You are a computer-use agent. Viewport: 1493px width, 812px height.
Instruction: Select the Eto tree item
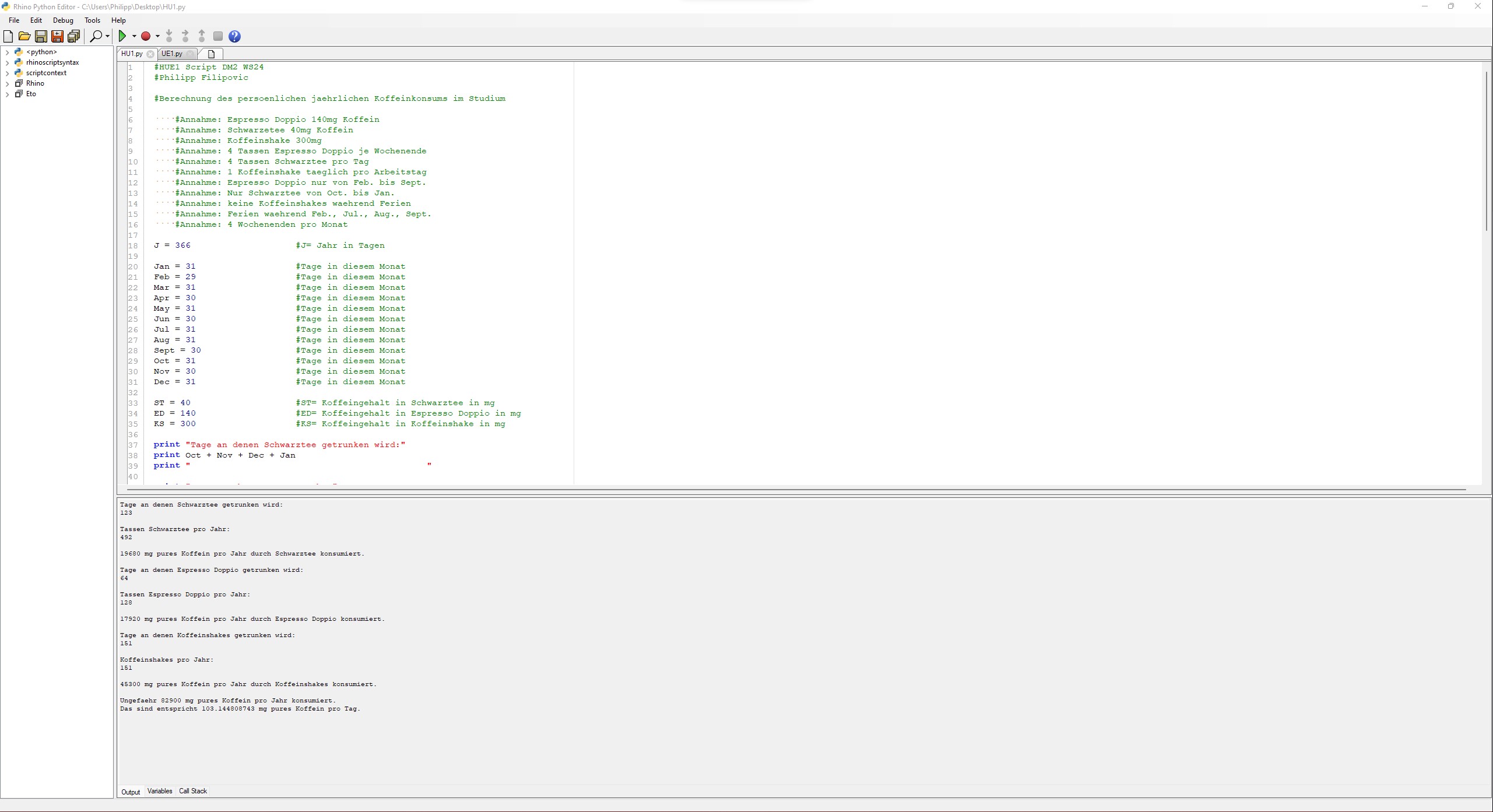coord(30,94)
